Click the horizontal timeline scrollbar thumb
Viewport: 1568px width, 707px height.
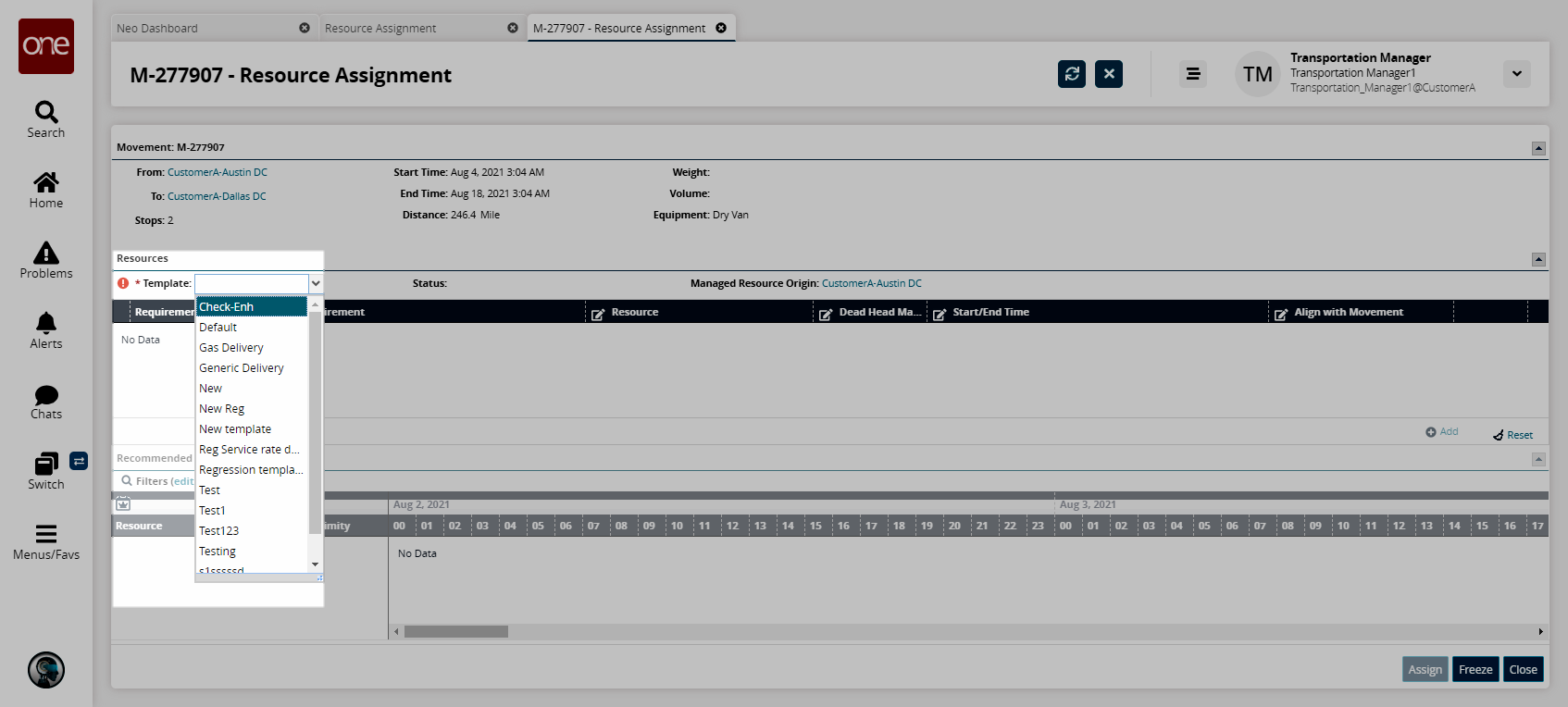pos(456,632)
